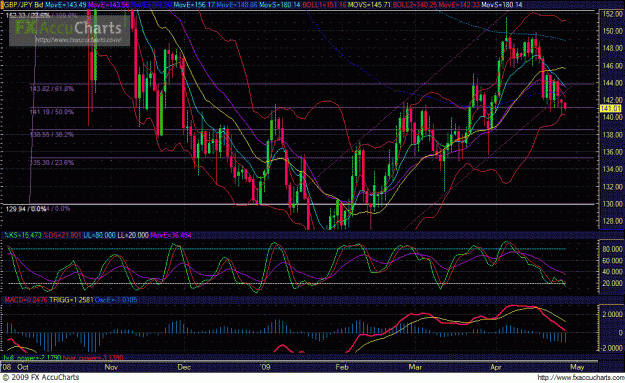The image size is (625, 383).
Task: Click the '%DS=21.801' stochastic label
Action: point(62,235)
